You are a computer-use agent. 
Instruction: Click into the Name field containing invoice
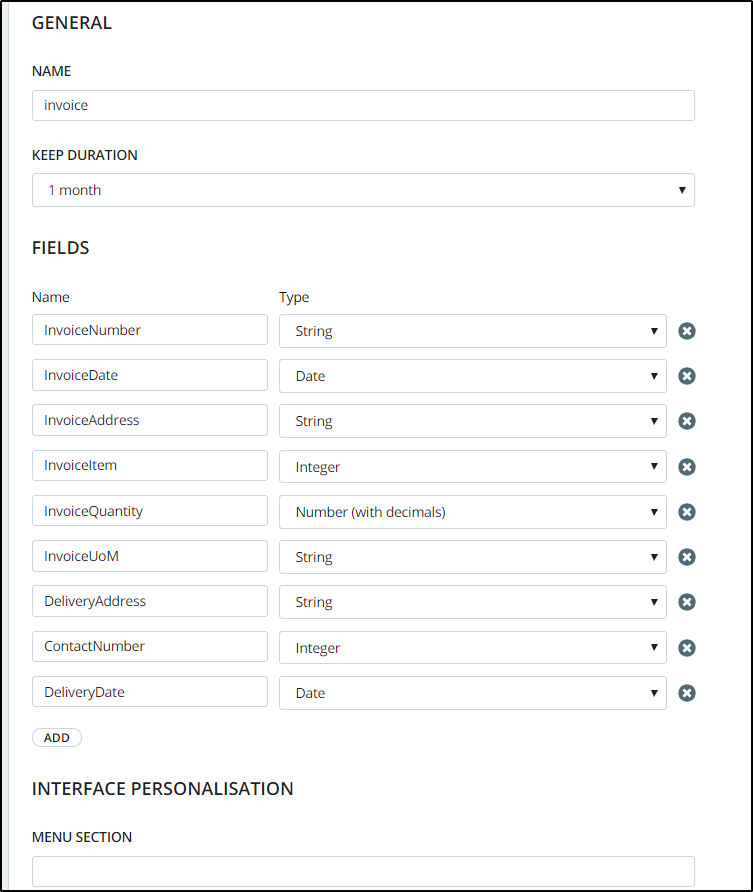point(363,106)
